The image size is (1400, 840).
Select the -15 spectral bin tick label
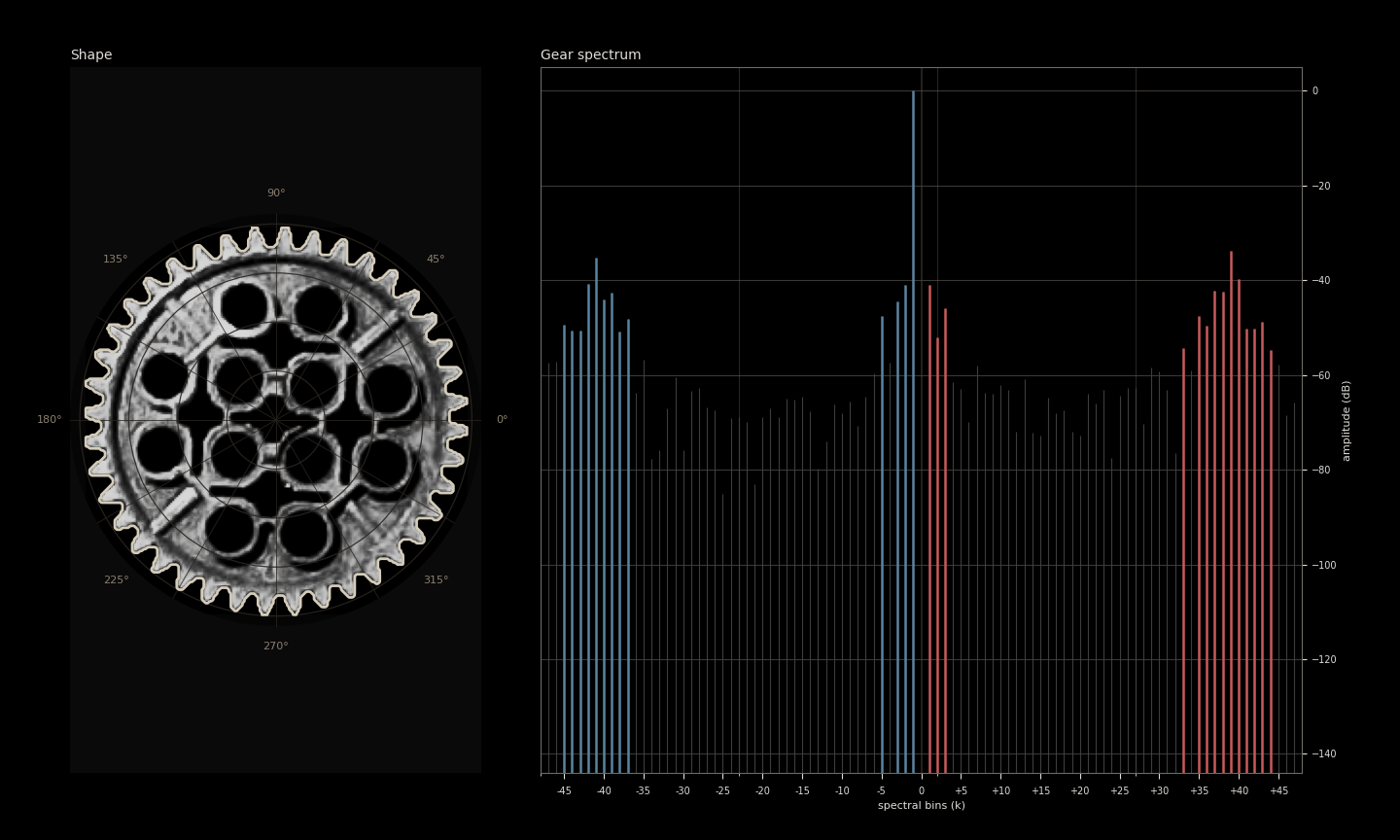(x=802, y=791)
